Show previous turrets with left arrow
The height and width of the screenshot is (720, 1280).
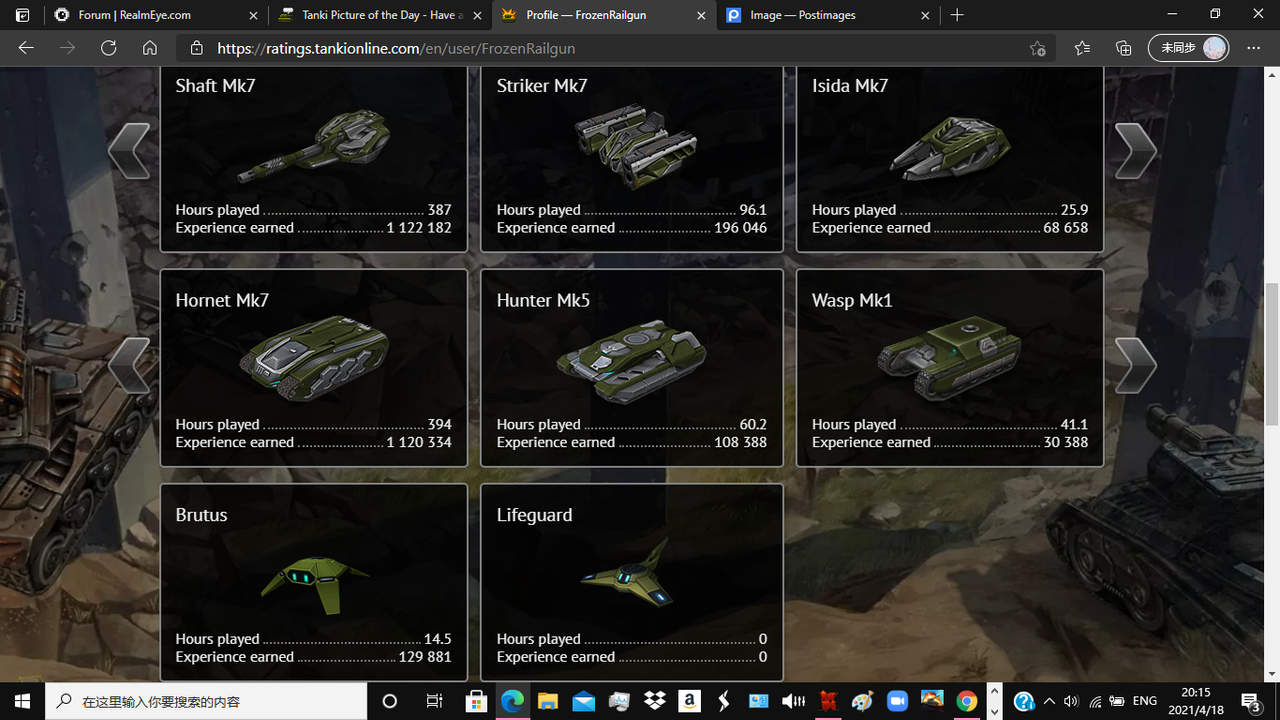[x=129, y=151]
